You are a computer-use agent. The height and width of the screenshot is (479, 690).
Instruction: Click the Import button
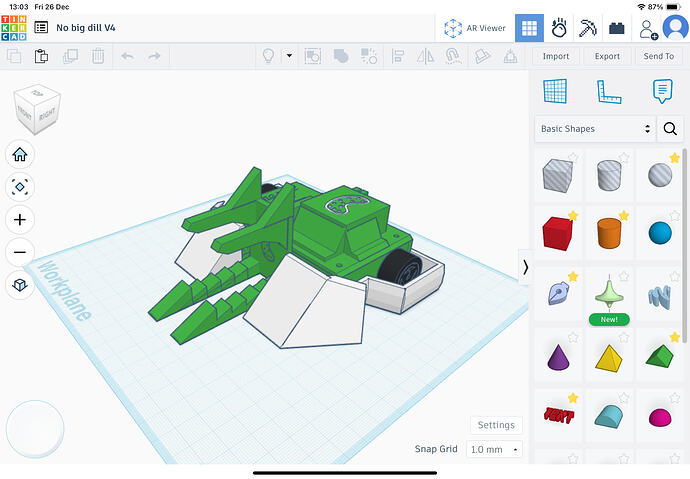(x=556, y=56)
